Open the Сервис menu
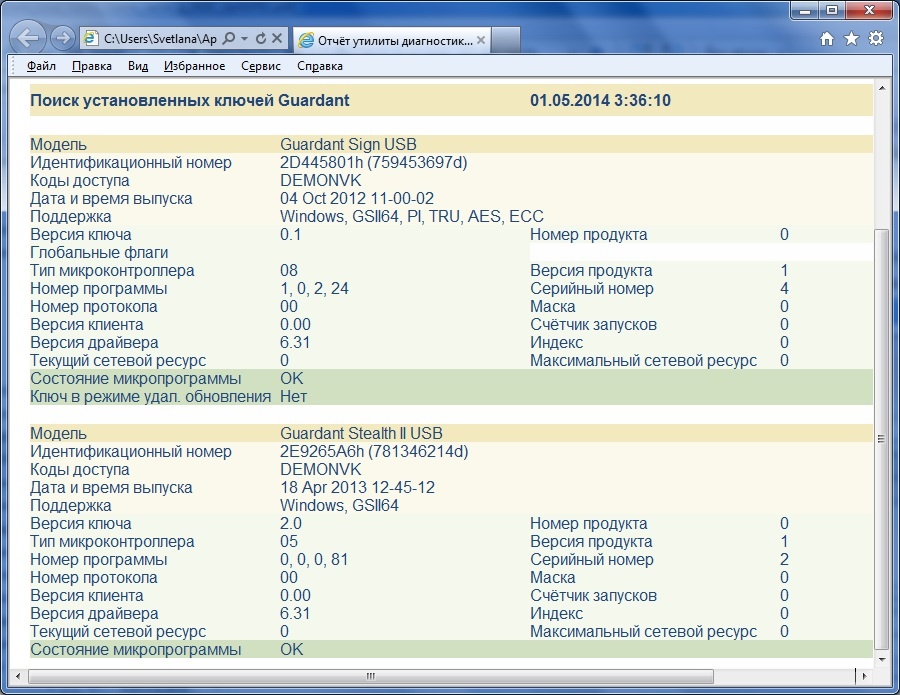The width and height of the screenshot is (900, 695). tap(261, 66)
